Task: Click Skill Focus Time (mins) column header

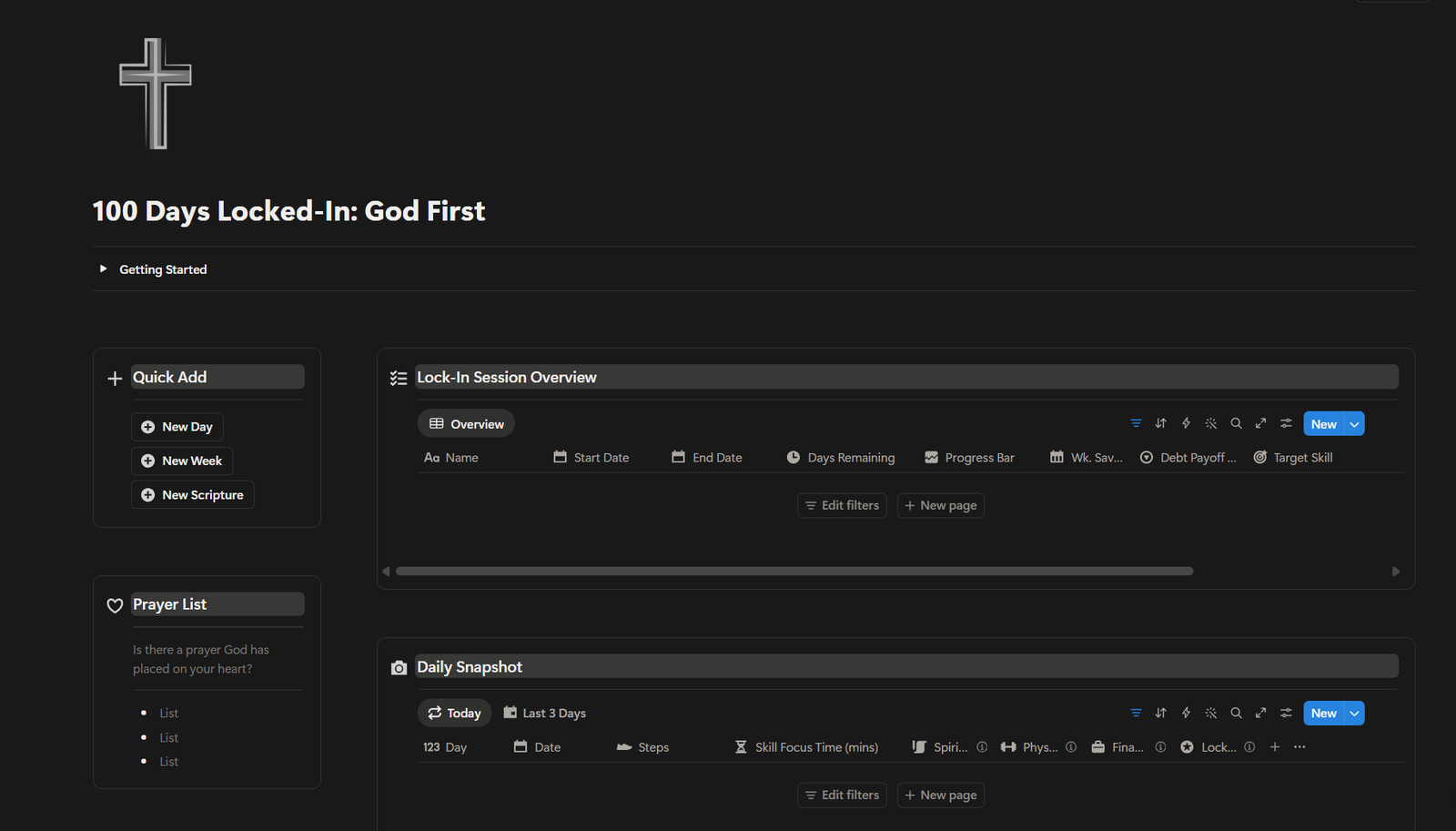Action: point(806,747)
